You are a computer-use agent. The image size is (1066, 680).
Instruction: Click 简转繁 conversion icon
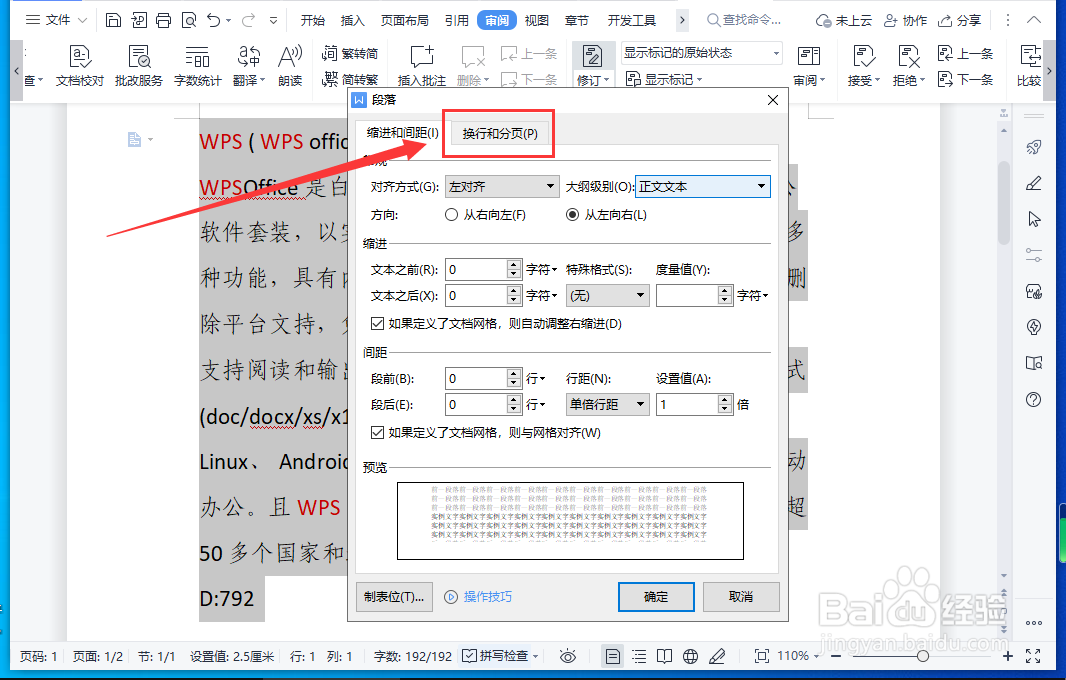pyautogui.click(x=349, y=80)
